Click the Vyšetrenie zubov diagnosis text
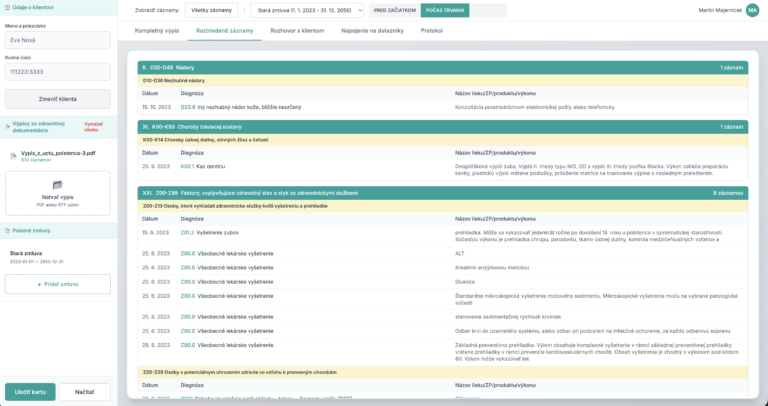Screen dimensions: 768x406 coord(217,233)
